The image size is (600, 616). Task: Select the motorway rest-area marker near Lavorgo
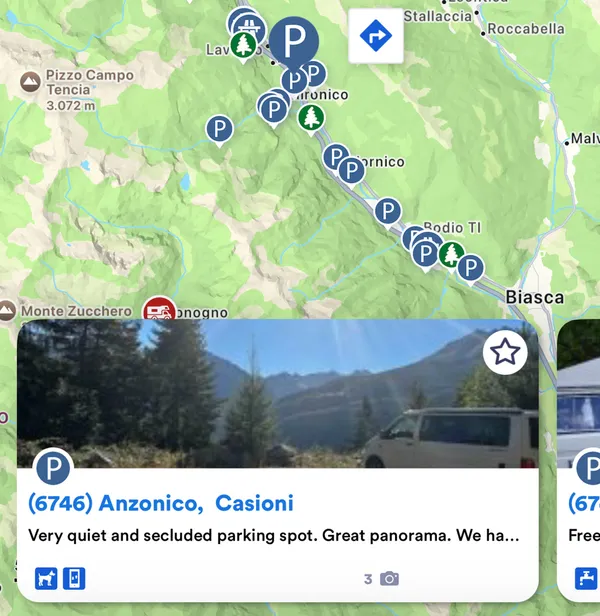250,27
